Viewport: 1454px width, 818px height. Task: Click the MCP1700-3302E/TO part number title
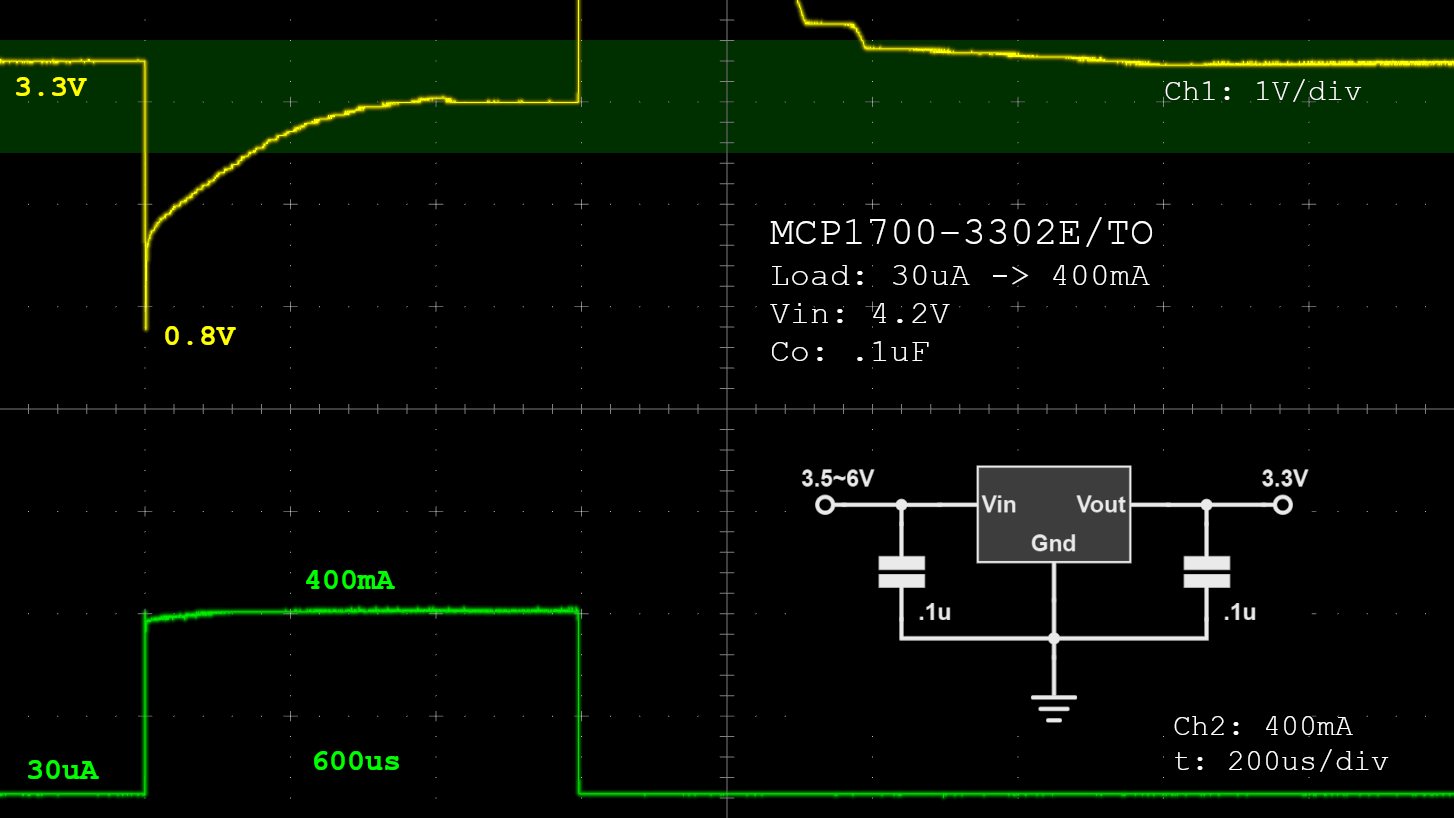(x=962, y=234)
